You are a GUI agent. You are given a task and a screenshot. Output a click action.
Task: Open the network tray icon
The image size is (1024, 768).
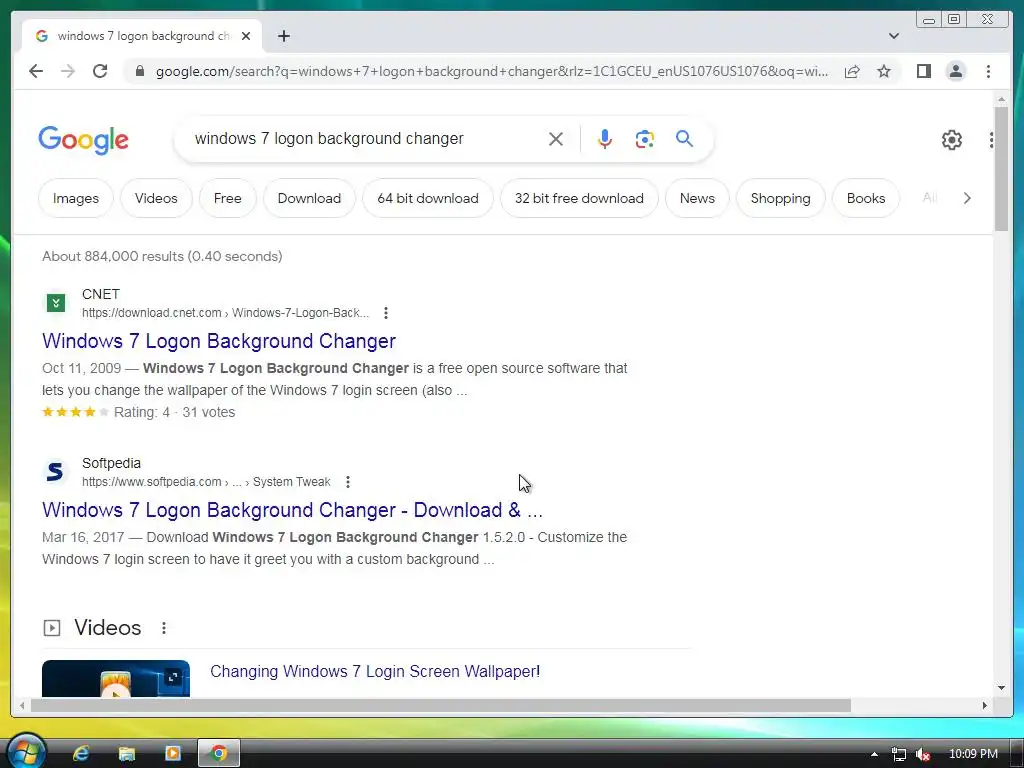click(x=899, y=754)
